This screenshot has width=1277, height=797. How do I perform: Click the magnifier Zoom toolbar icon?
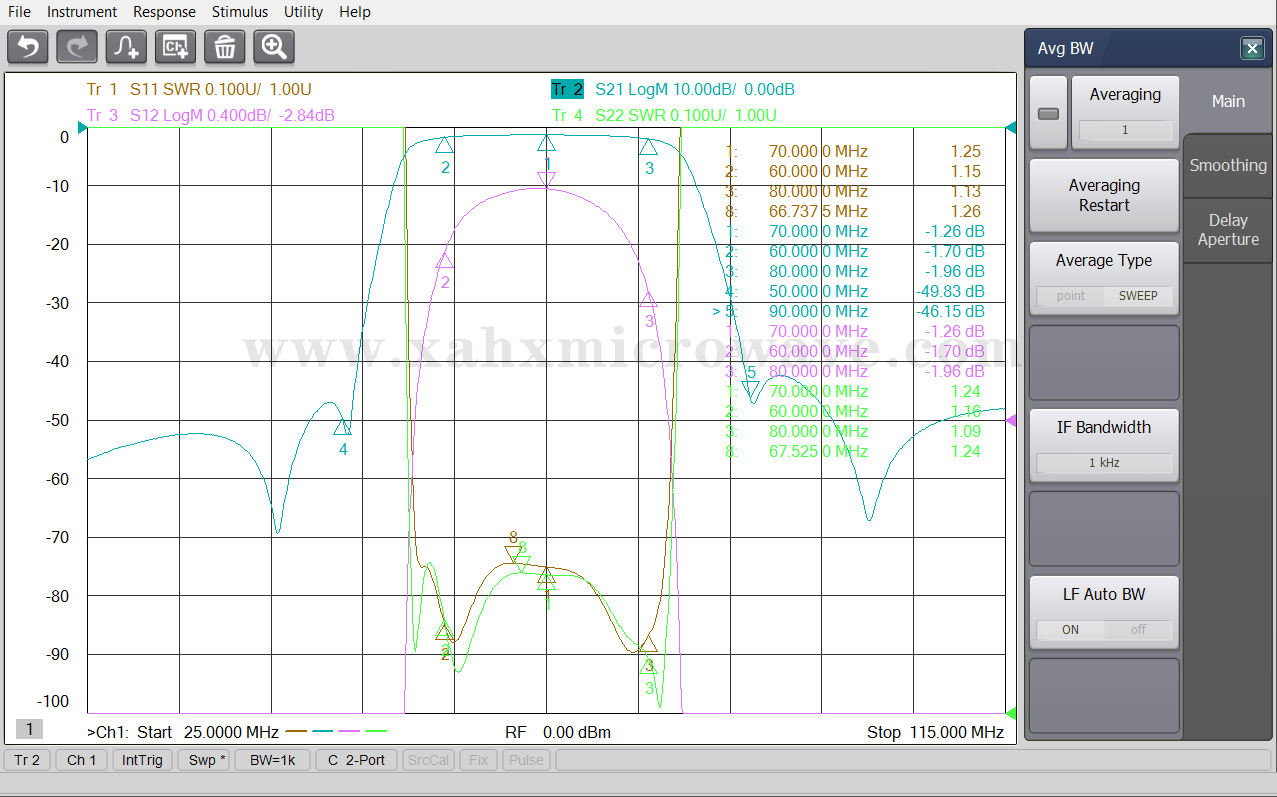click(x=274, y=47)
